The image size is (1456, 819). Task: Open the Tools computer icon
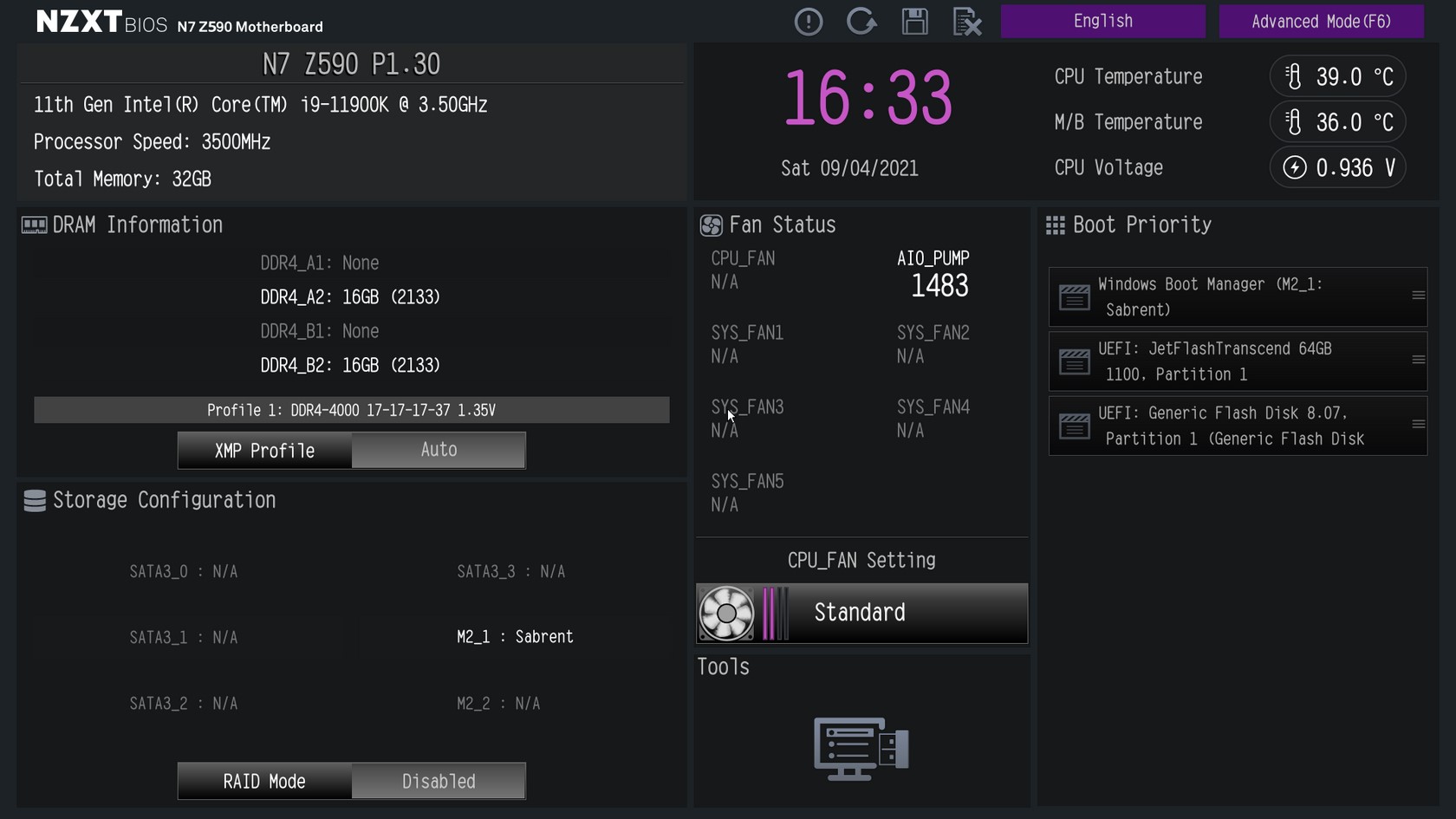(861, 749)
